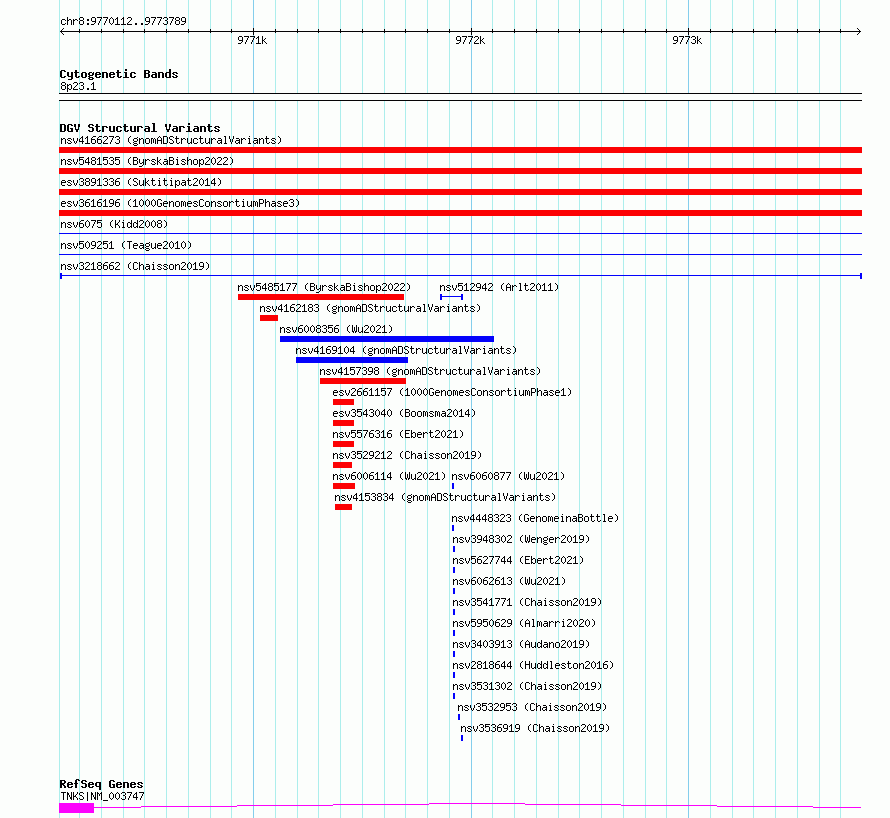The image size is (890, 818).
Task: Click the Cytogenetic Bands track title
Action: pyautogui.click(x=119, y=74)
